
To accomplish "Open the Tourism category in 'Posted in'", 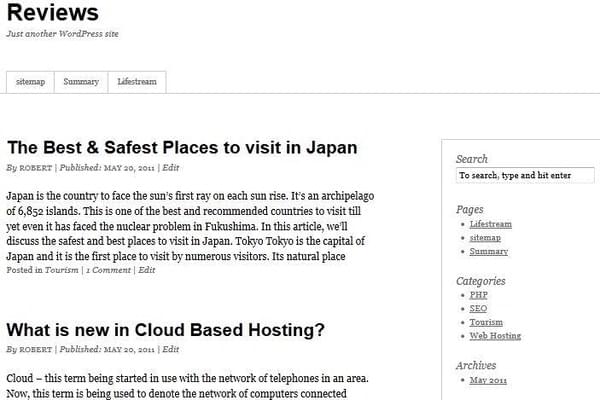I will [62, 270].
